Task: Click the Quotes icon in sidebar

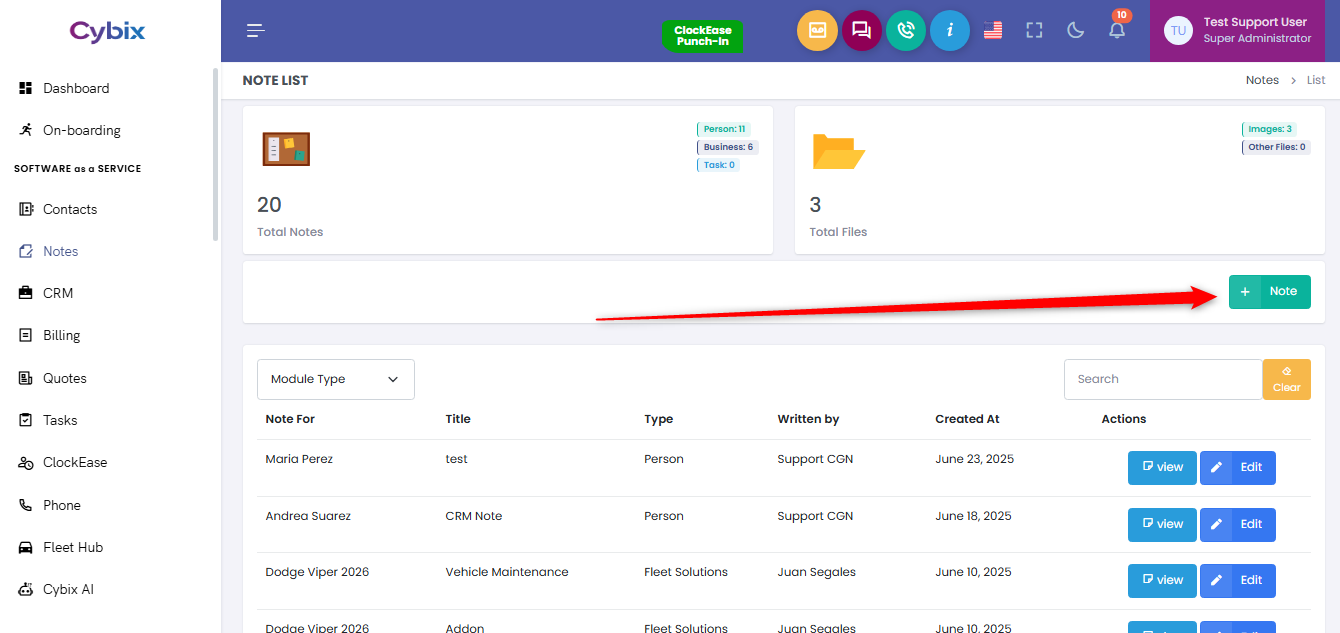Action: 26,378
